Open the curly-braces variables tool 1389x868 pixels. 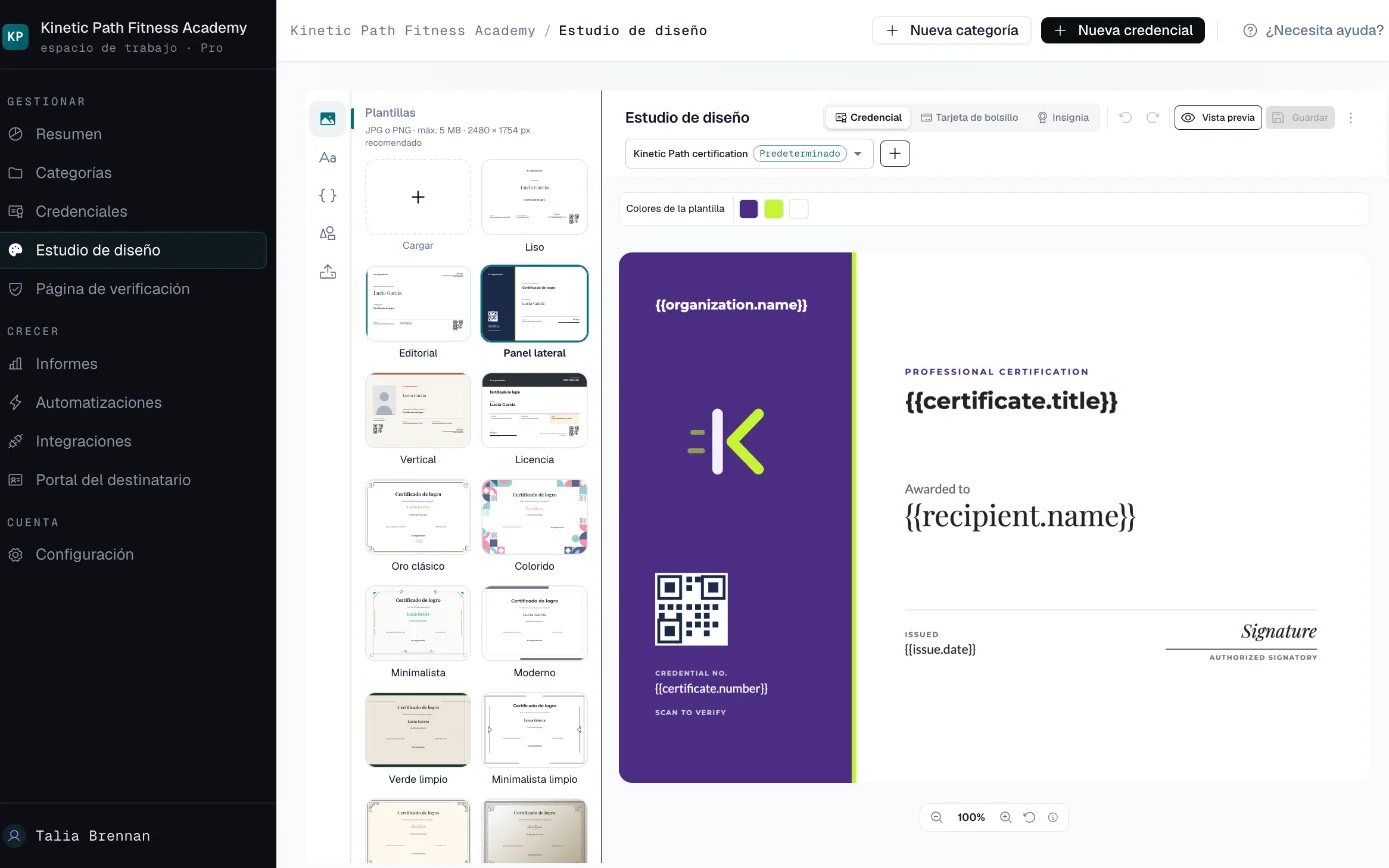[x=327, y=195]
